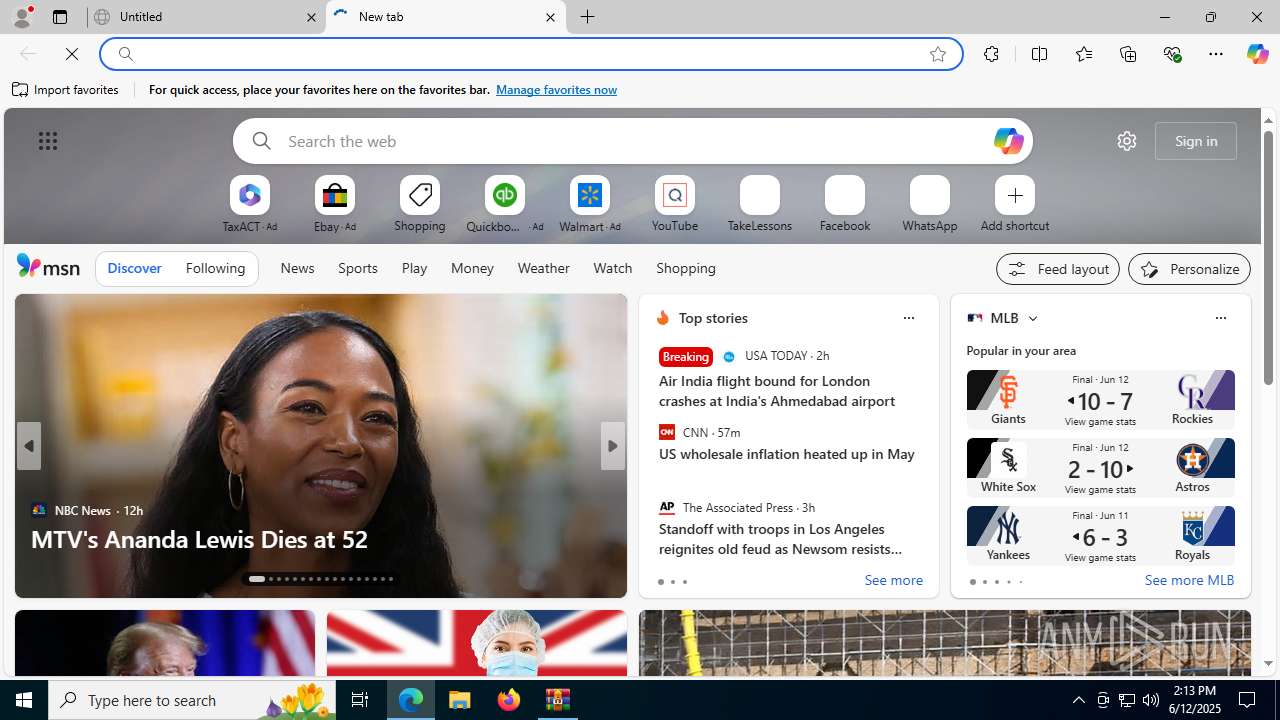Click the Sign in button

click(x=1196, y=141)
